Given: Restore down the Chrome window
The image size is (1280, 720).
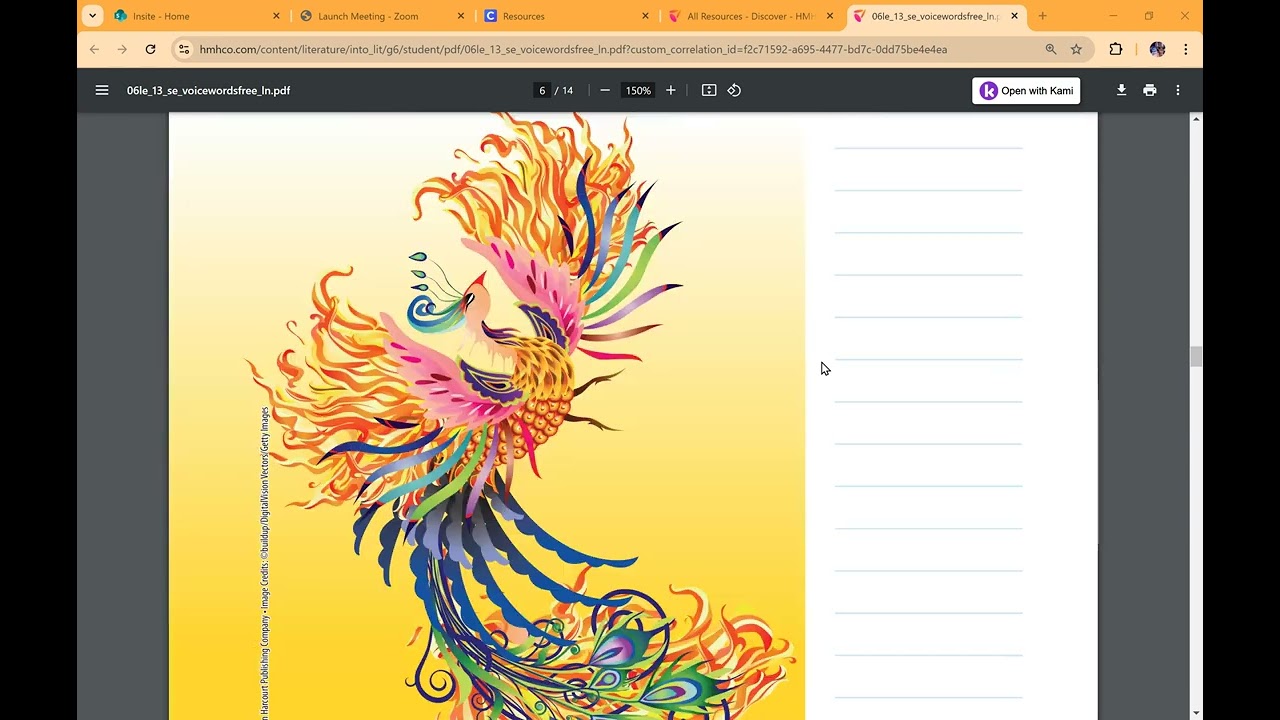Looking at the screenshot, I should pos(1149,16).
